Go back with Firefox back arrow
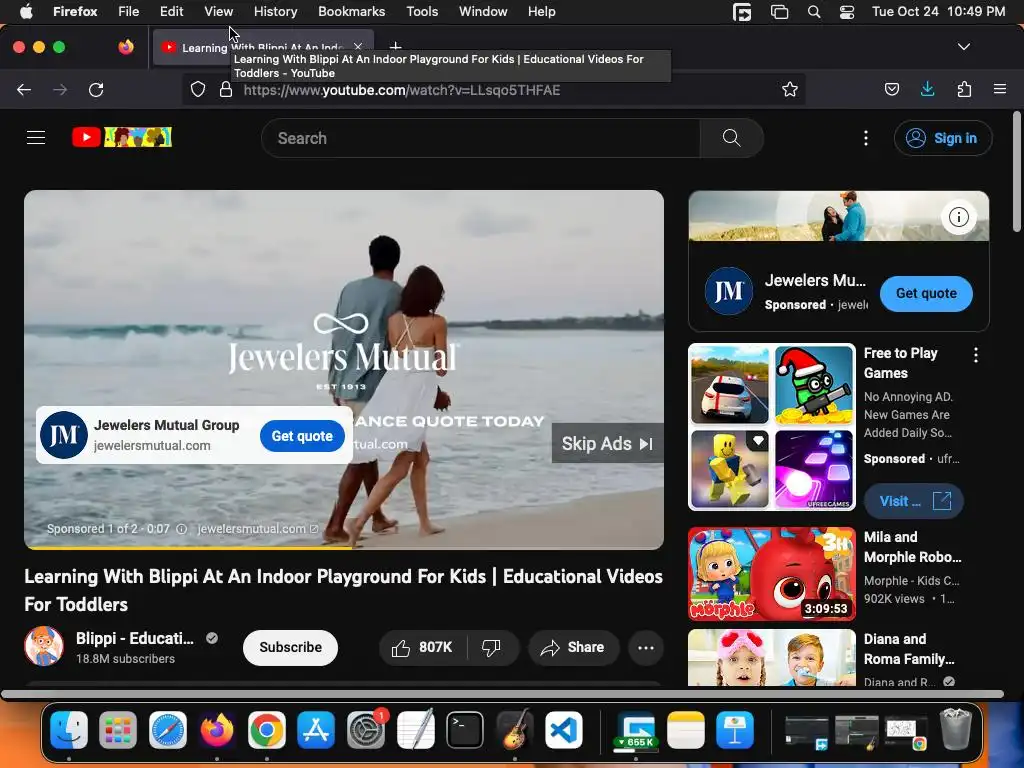The image size is (1024, 768). click(24, 89)
